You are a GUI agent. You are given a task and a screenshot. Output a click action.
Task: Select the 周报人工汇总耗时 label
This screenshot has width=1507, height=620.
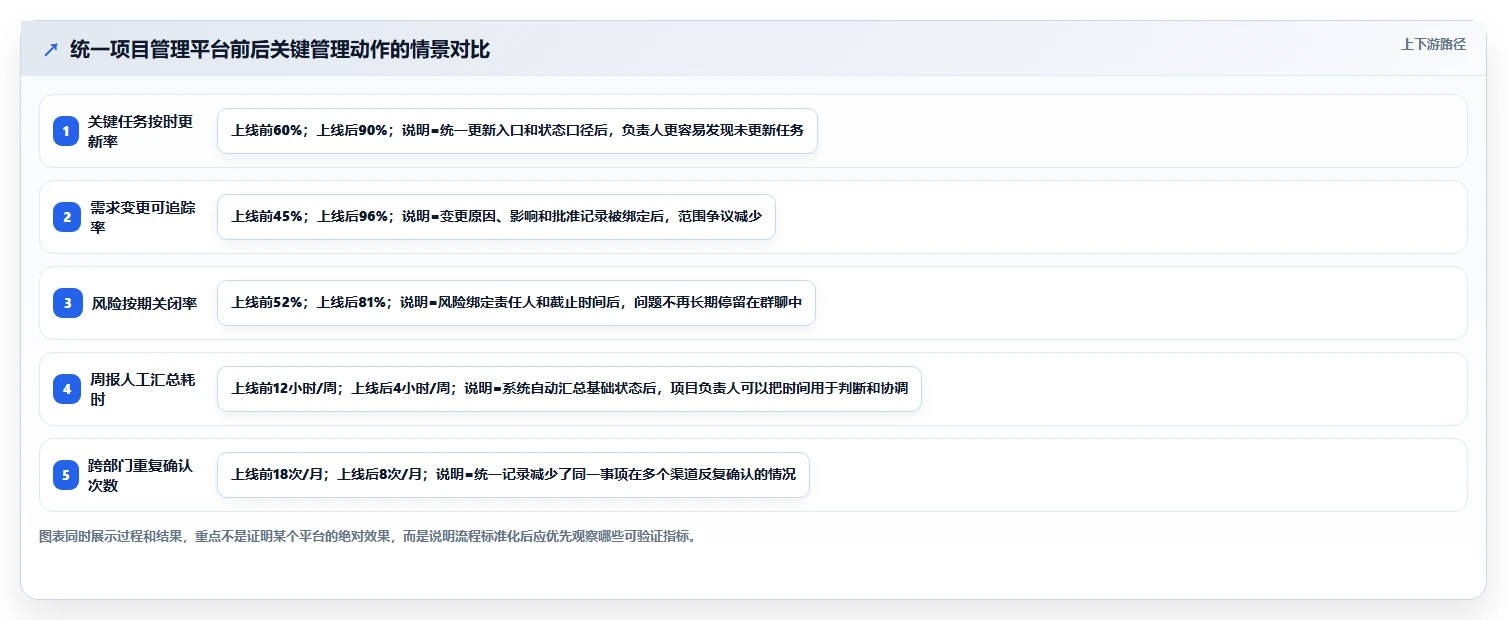tap(141, 389)
